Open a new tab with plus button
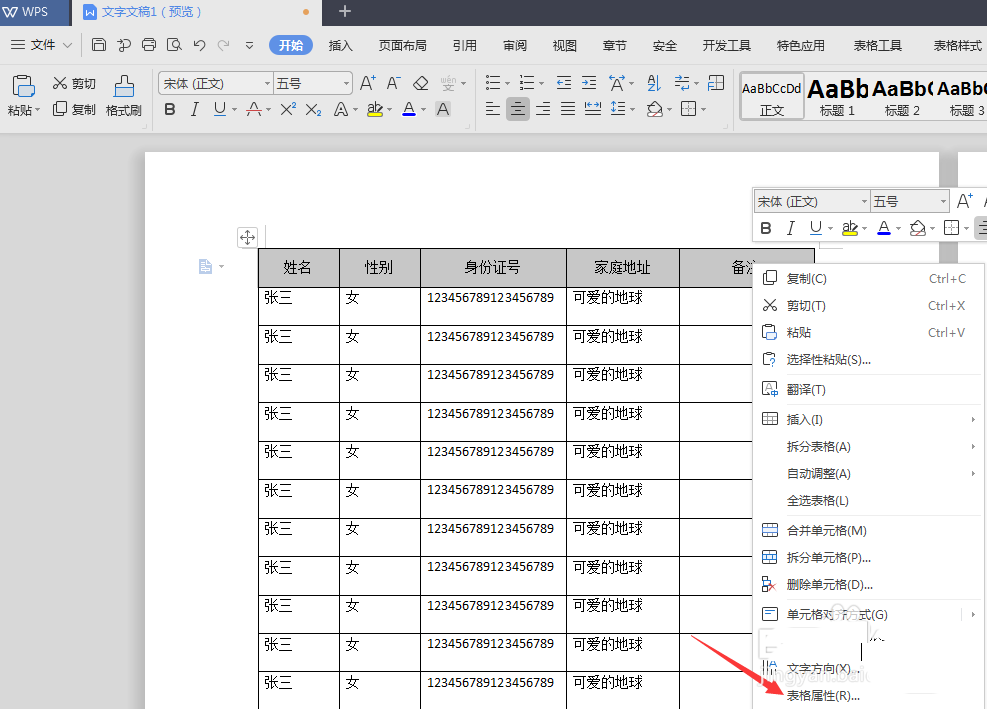The image size is (987, 709). (x=345, y=11)
